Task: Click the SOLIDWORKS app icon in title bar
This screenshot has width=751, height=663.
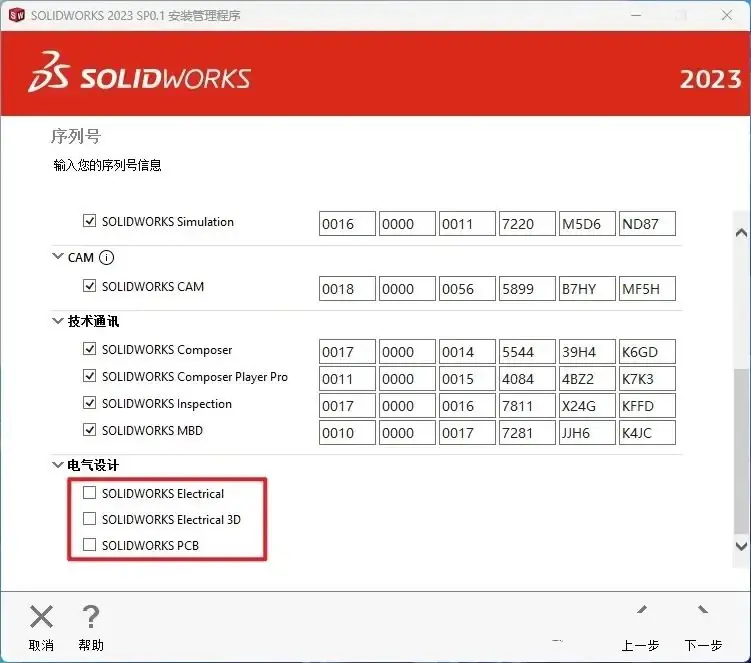Action: click(16, 15)
